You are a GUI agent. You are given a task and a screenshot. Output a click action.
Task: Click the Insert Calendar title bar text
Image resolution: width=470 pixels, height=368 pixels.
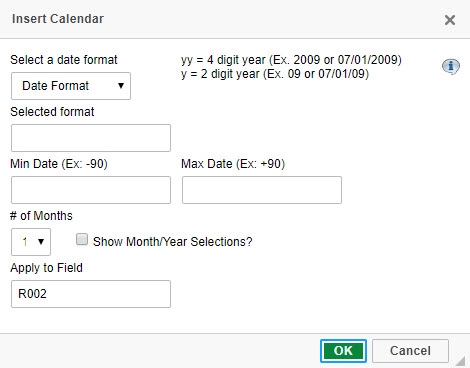pos(58,19)
